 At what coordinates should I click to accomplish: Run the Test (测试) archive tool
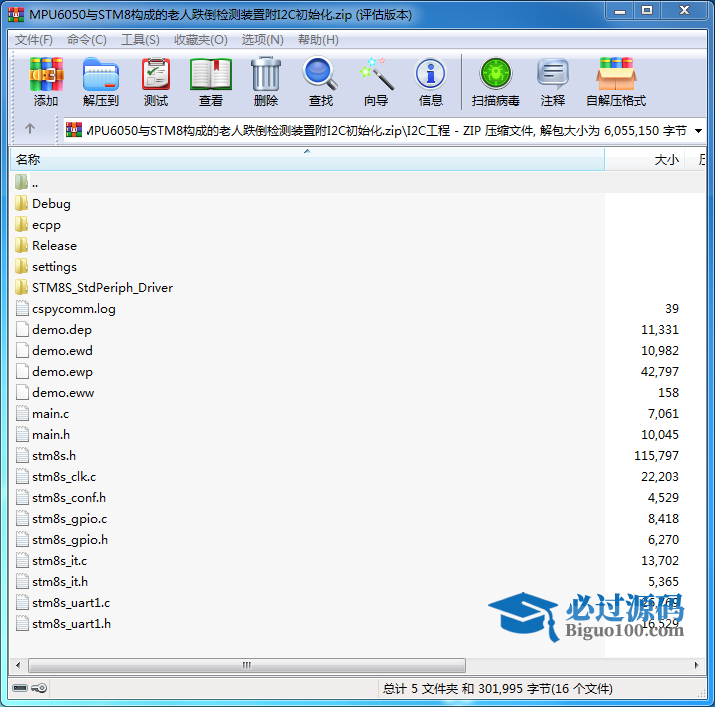156,82
